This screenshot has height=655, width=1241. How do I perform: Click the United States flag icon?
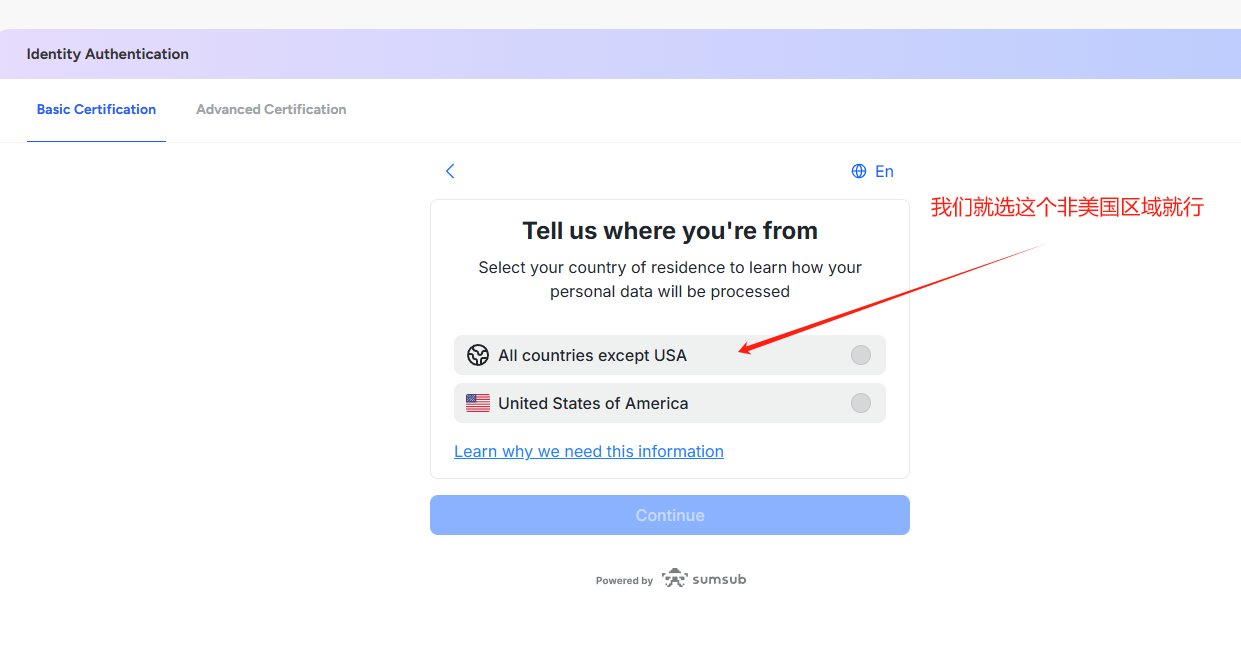click(x=478, y=403)
